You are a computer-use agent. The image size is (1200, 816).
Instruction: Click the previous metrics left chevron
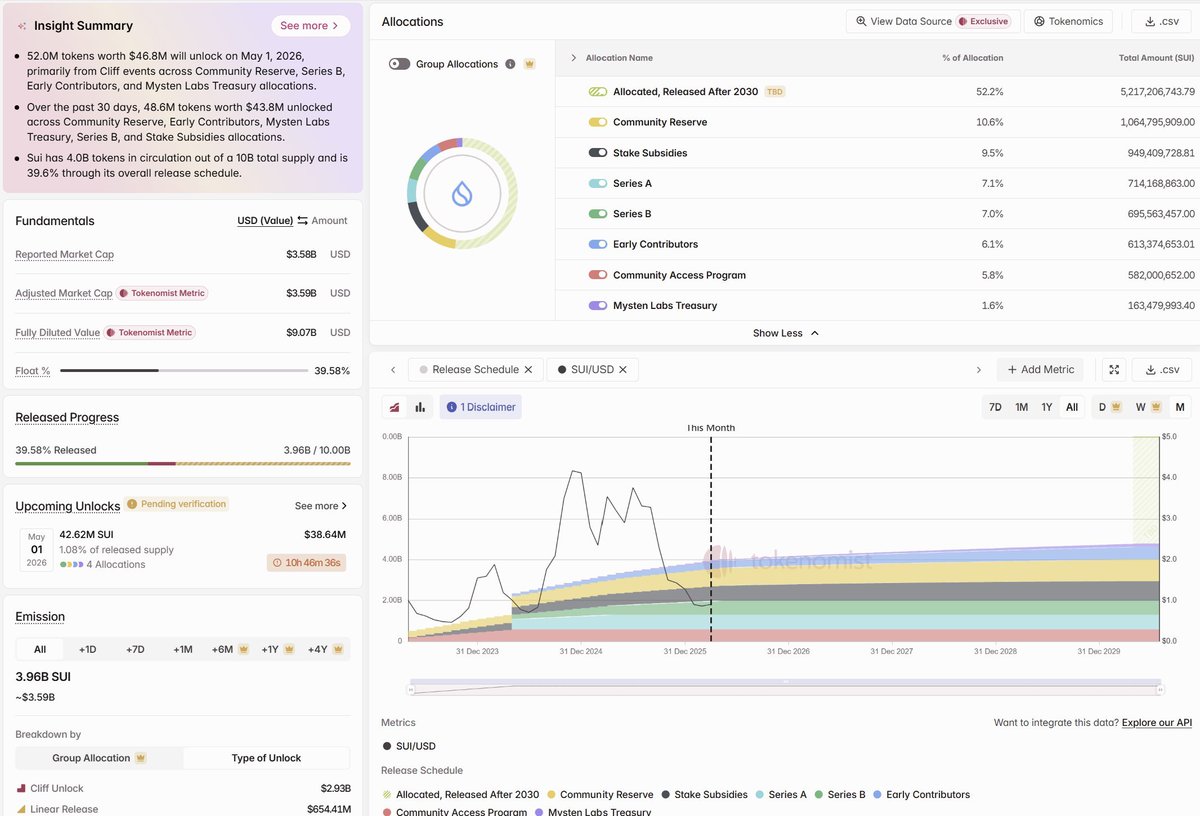pos(393,370)
